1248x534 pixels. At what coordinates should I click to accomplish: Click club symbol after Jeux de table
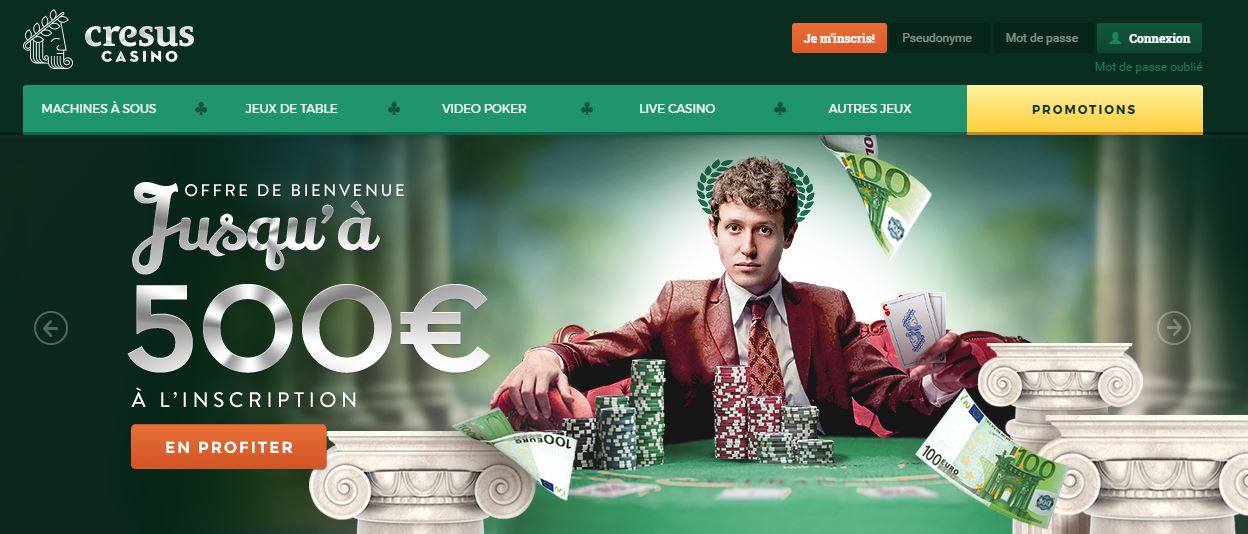pyautogui.click(x=393, y=109)
